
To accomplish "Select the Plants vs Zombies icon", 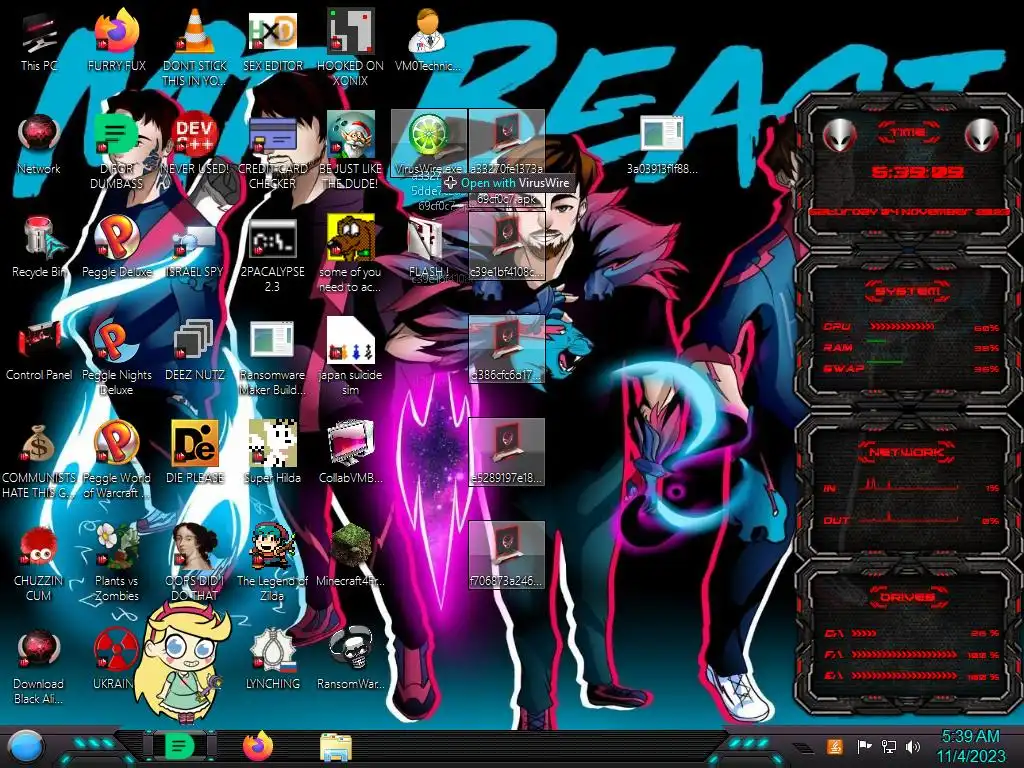I will pyautogui.click(x=116, y=564).
